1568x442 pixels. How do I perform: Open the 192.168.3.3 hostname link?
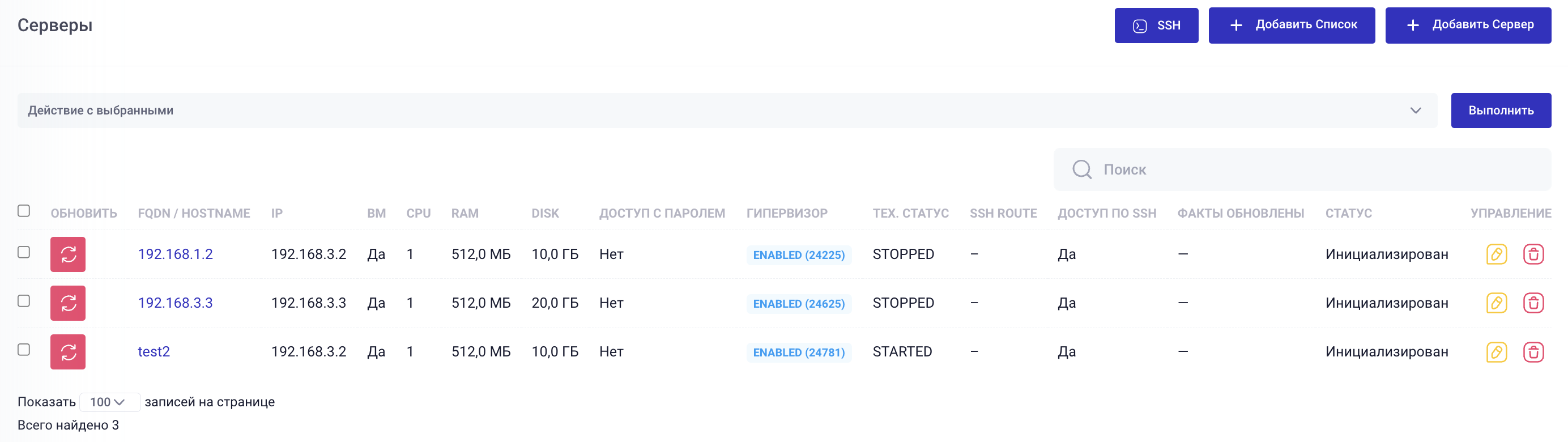click(x=175, y=303)
